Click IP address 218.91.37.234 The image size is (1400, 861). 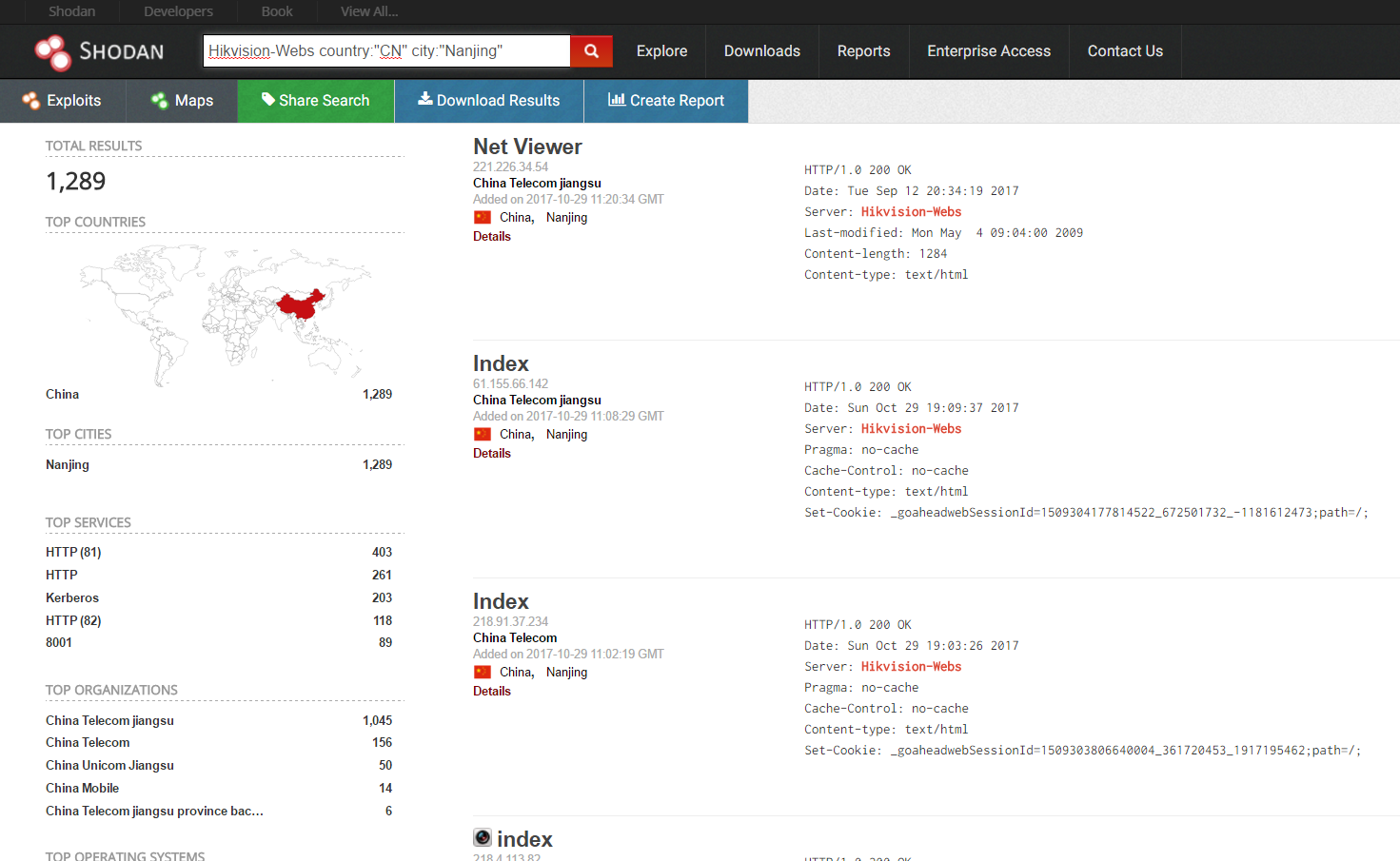(x=510, y=621)
